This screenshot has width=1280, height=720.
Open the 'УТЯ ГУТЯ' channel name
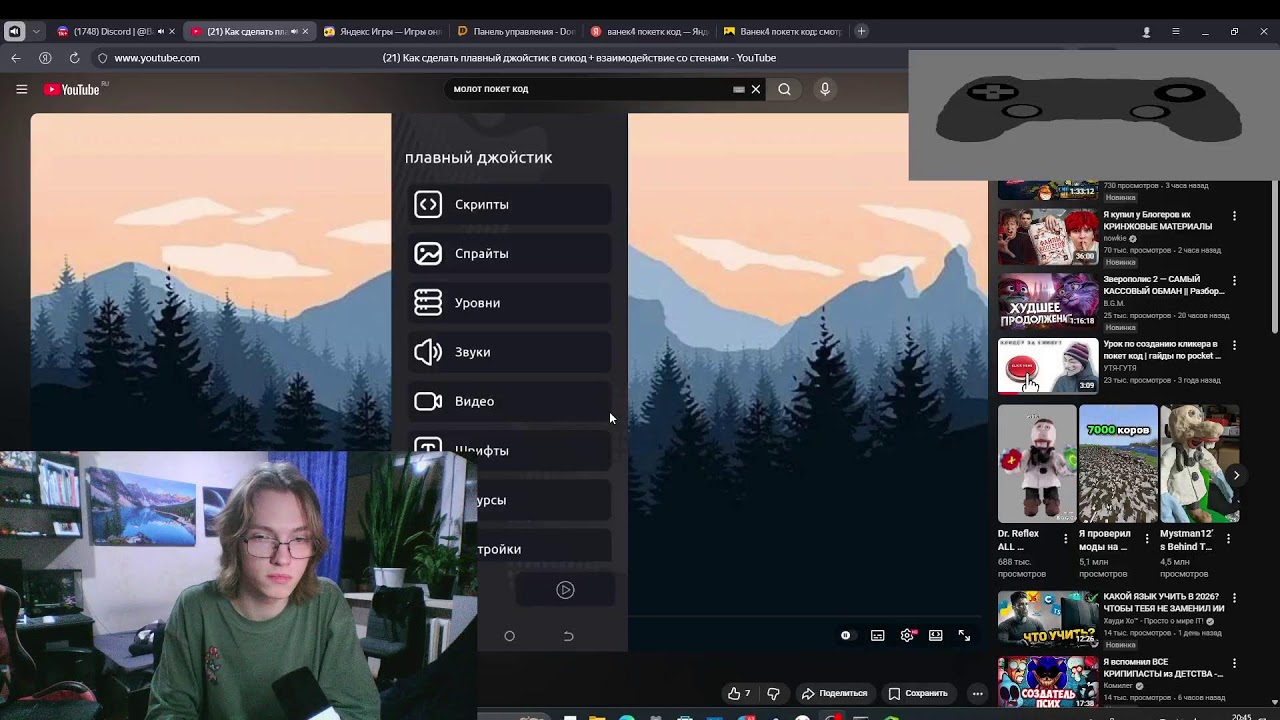coord(1120,368)
